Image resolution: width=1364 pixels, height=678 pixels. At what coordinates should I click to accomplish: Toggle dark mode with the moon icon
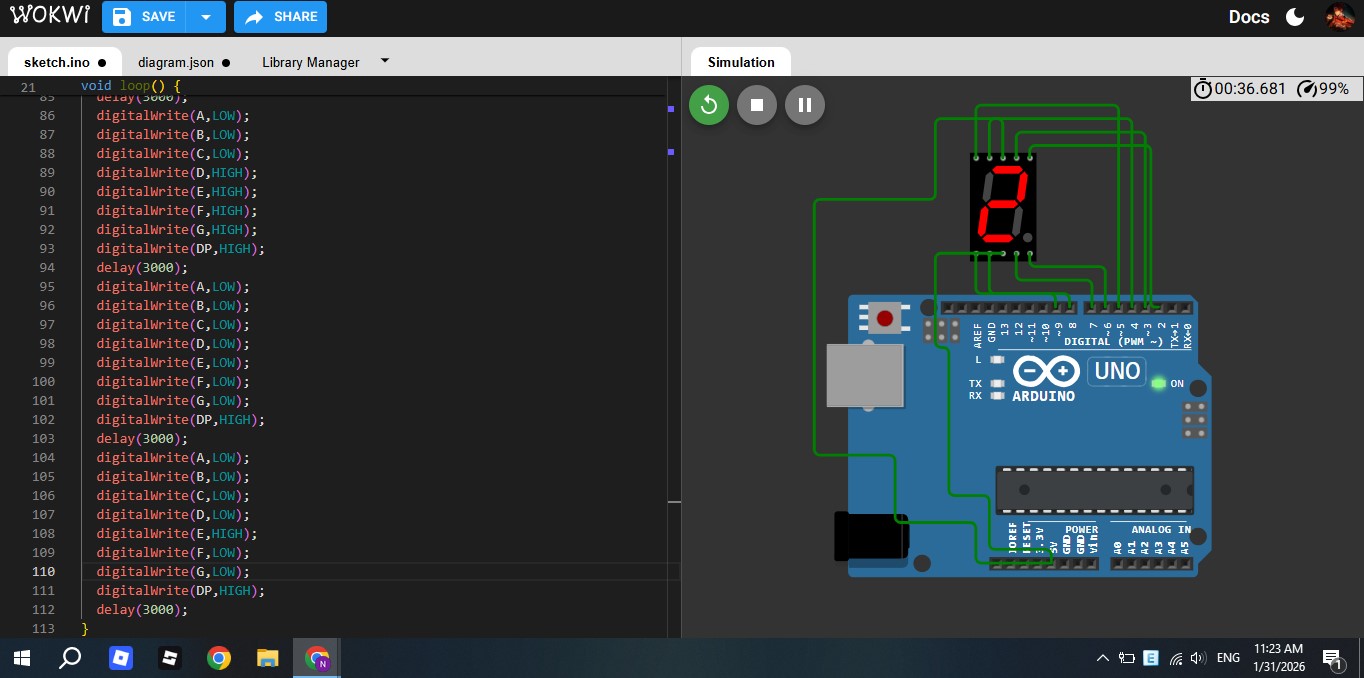tap(1295, 17)
